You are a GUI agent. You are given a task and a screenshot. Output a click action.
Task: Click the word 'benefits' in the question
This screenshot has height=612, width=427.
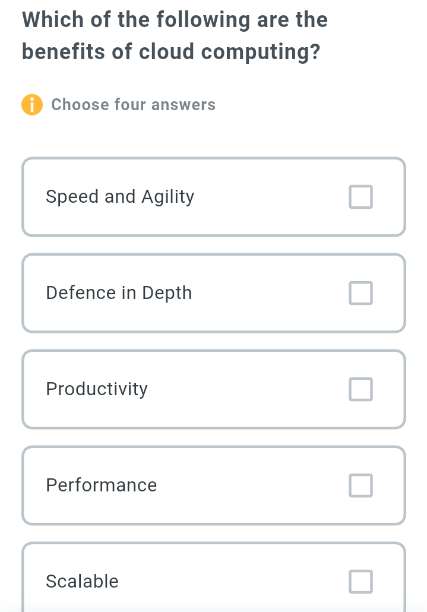pyautogui.click(x=63, y=52)
